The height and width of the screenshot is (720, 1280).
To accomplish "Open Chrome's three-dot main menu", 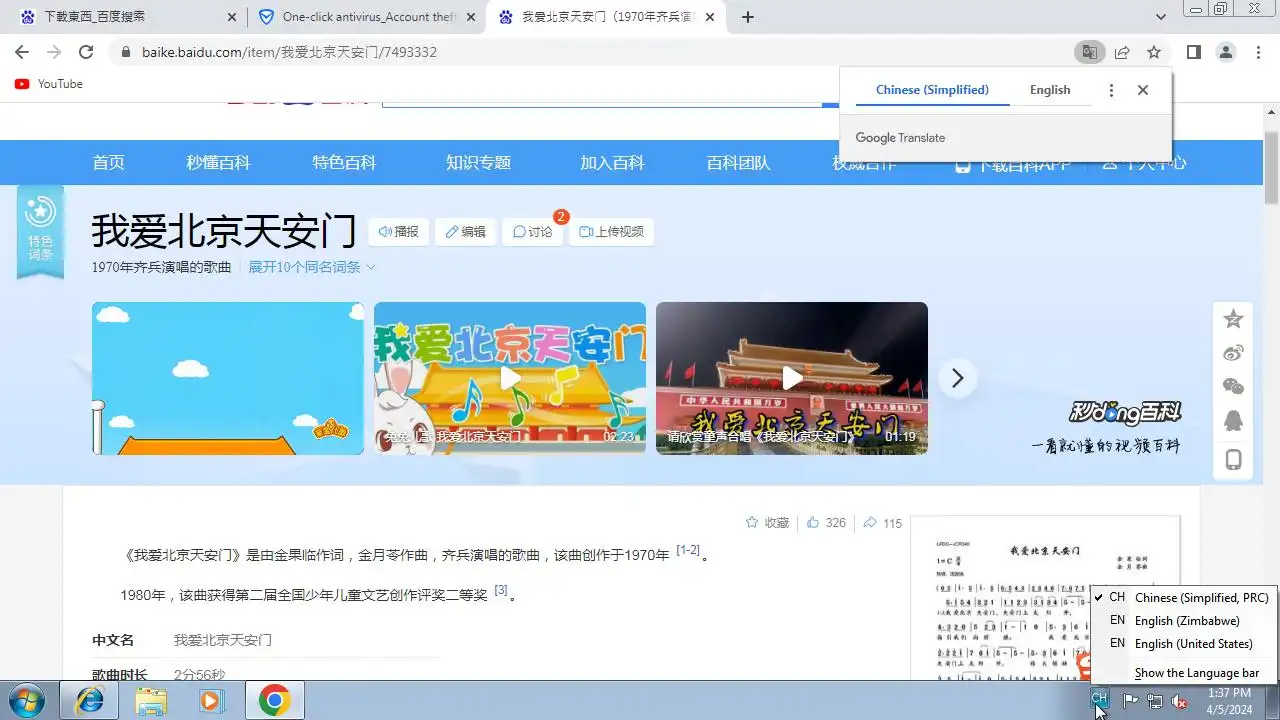I will (x=1258, y=52).
